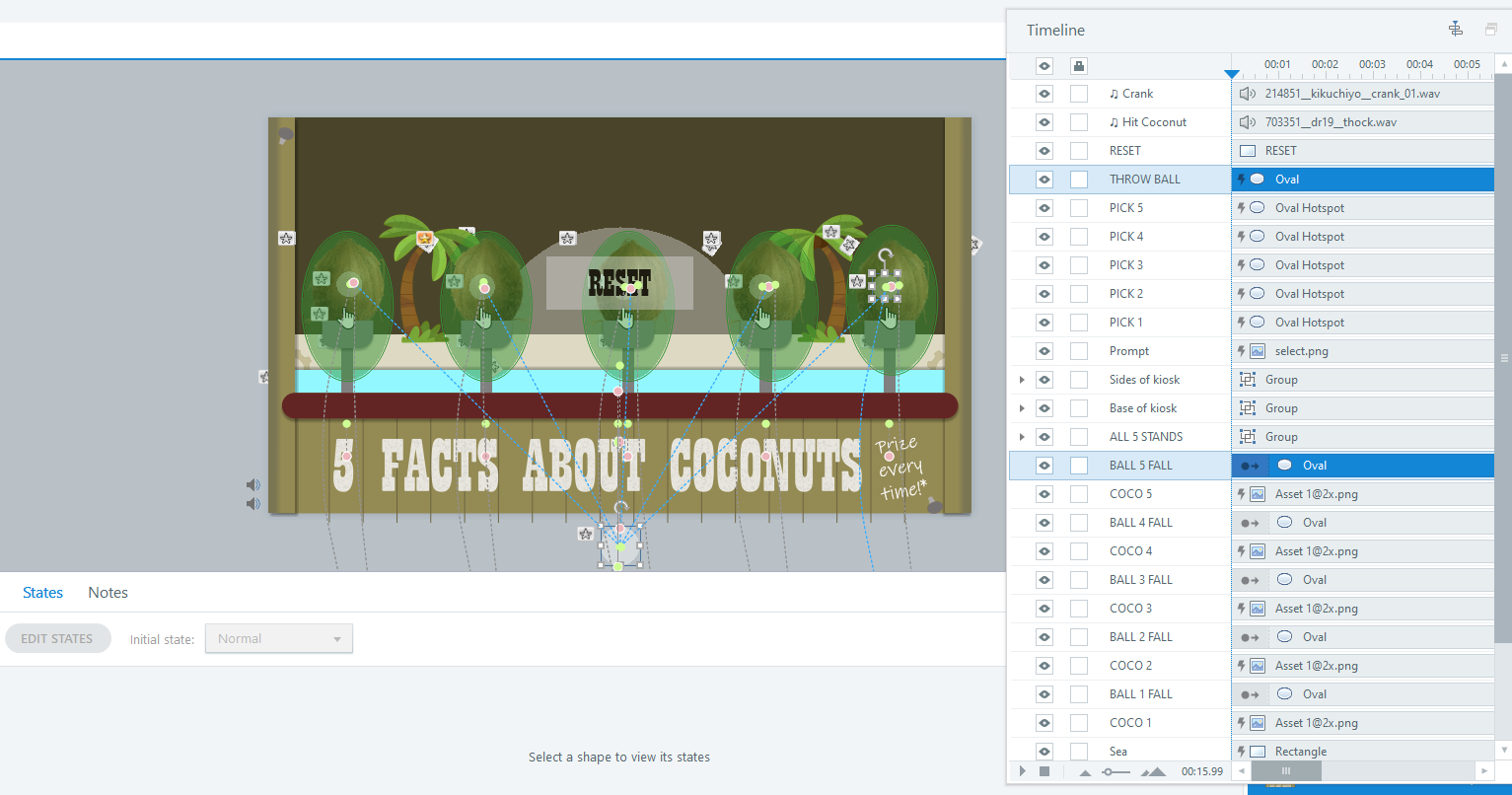This screenshot has width=1512, height=795.
Task: Click the zoom out timeline small mountain icon
Action: coord(1086,771)
